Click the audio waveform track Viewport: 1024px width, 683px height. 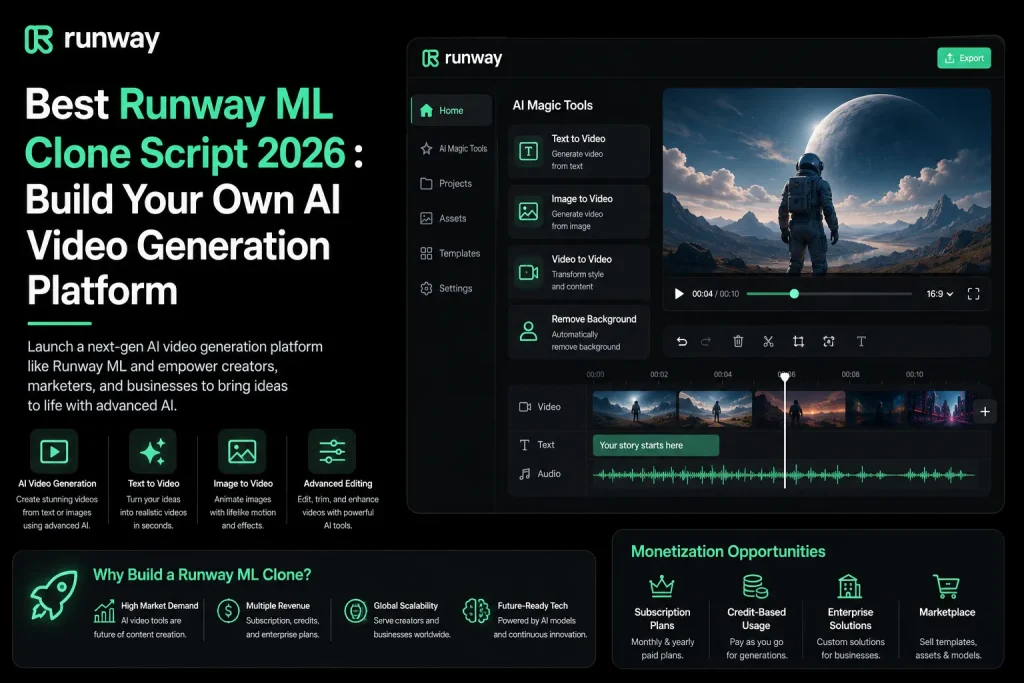pyautogui.click(x=784, y=475)
